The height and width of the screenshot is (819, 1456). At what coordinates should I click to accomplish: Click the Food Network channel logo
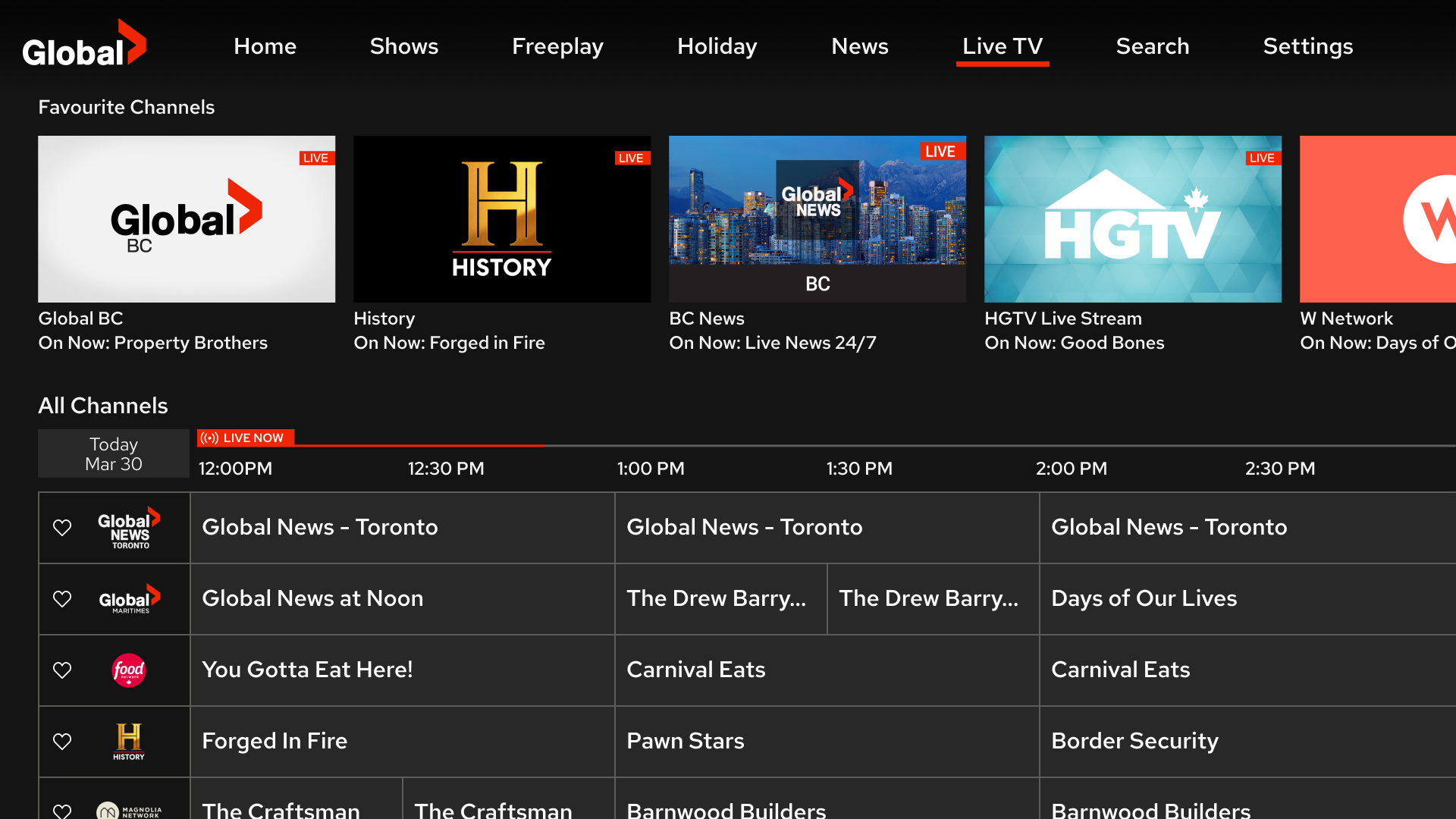128,670
